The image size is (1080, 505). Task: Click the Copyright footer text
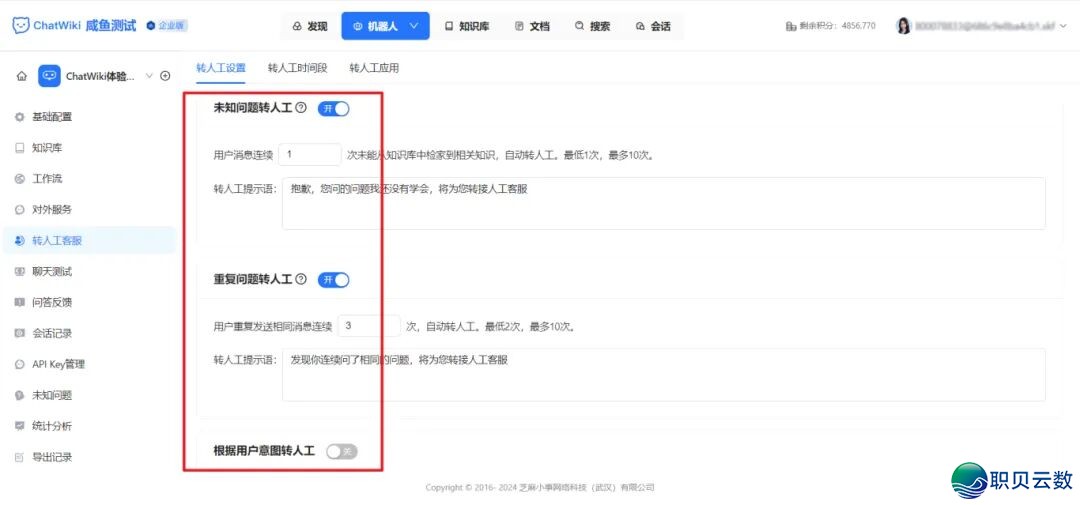540,487
